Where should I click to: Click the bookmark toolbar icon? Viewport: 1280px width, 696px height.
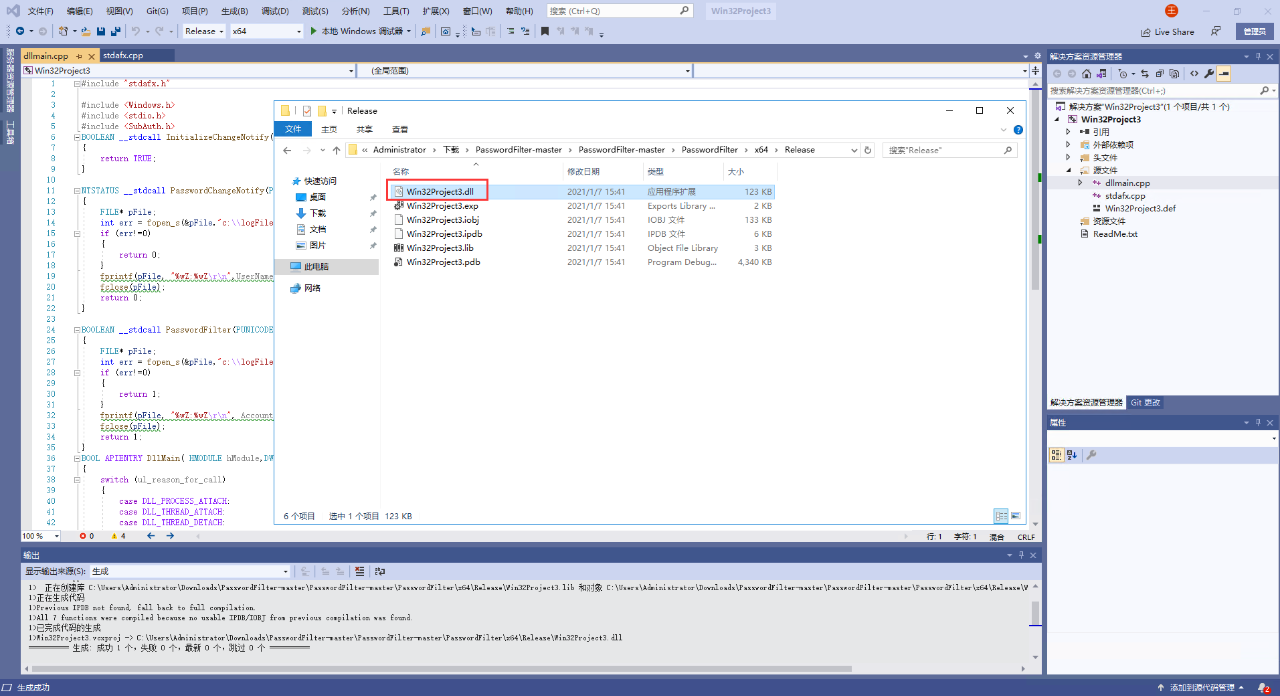545,31
